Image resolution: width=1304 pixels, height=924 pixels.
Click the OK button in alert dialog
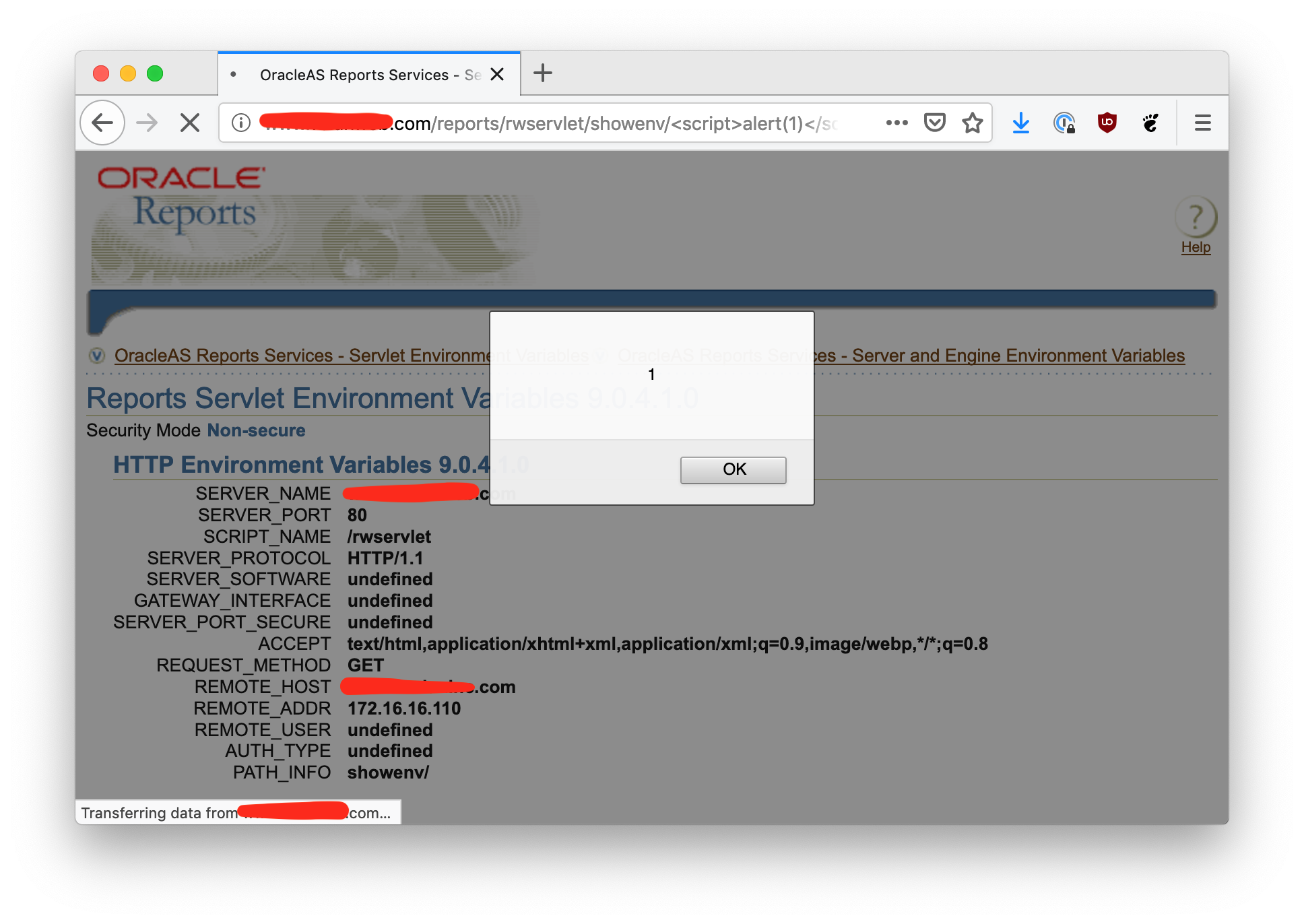[x=733, y=469]
